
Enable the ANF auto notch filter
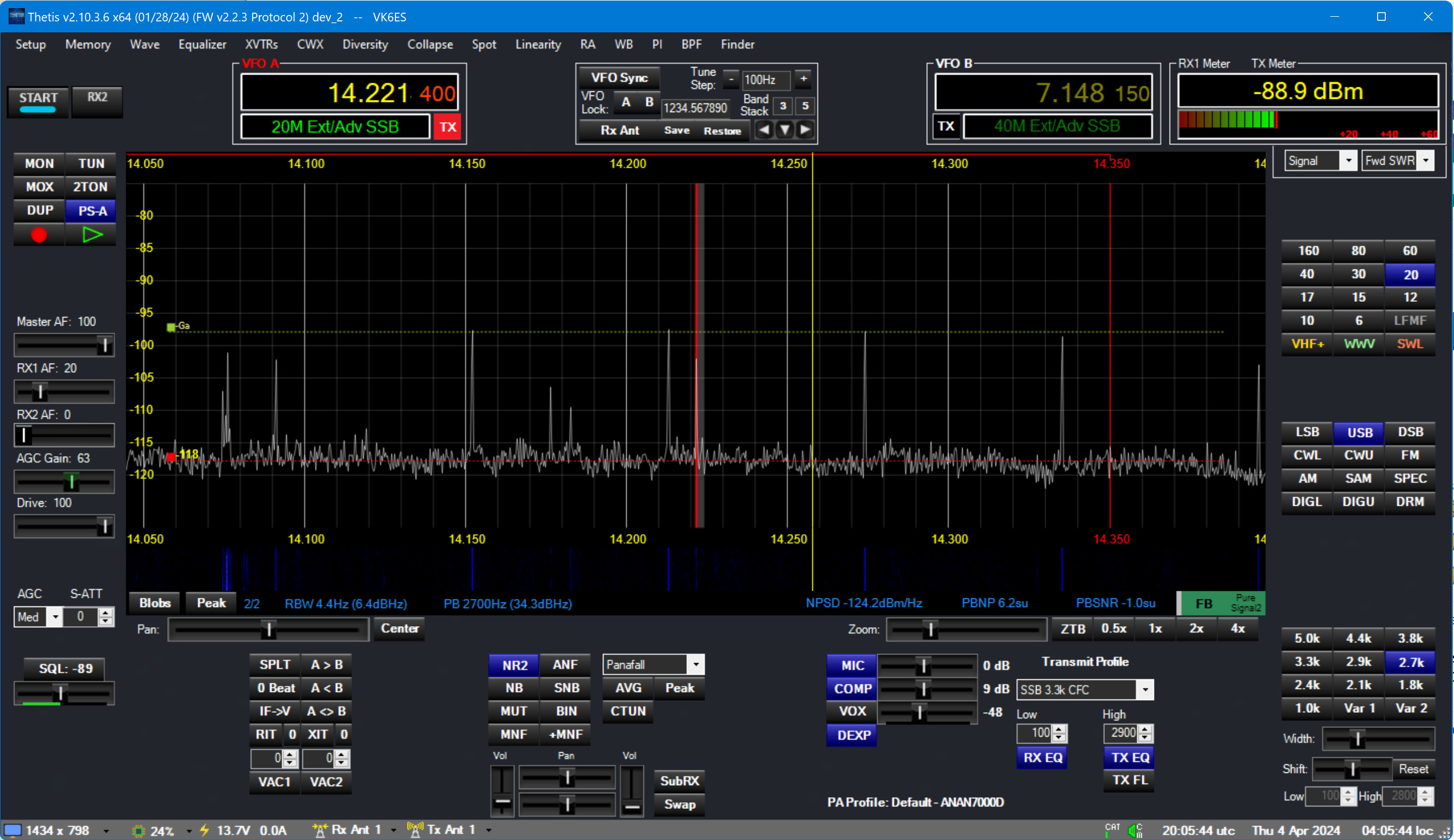coord(564,664)
